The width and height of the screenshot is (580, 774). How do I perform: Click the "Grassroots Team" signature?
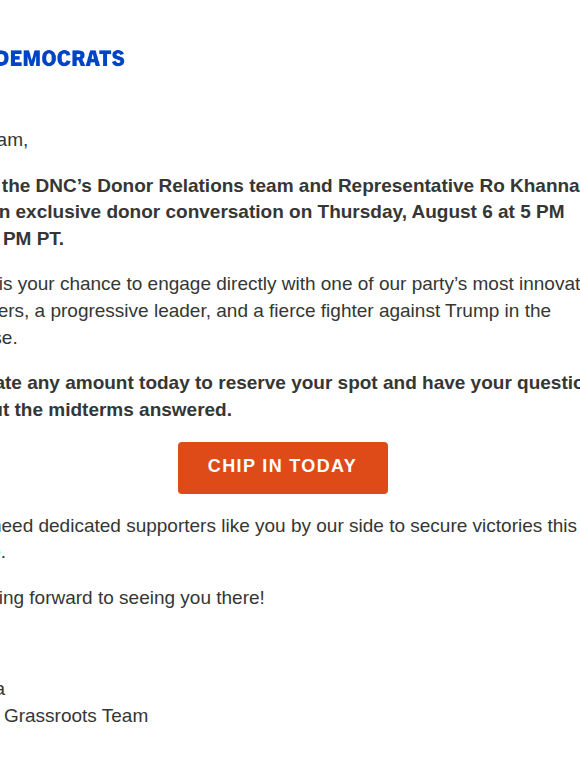click(76, 716)
